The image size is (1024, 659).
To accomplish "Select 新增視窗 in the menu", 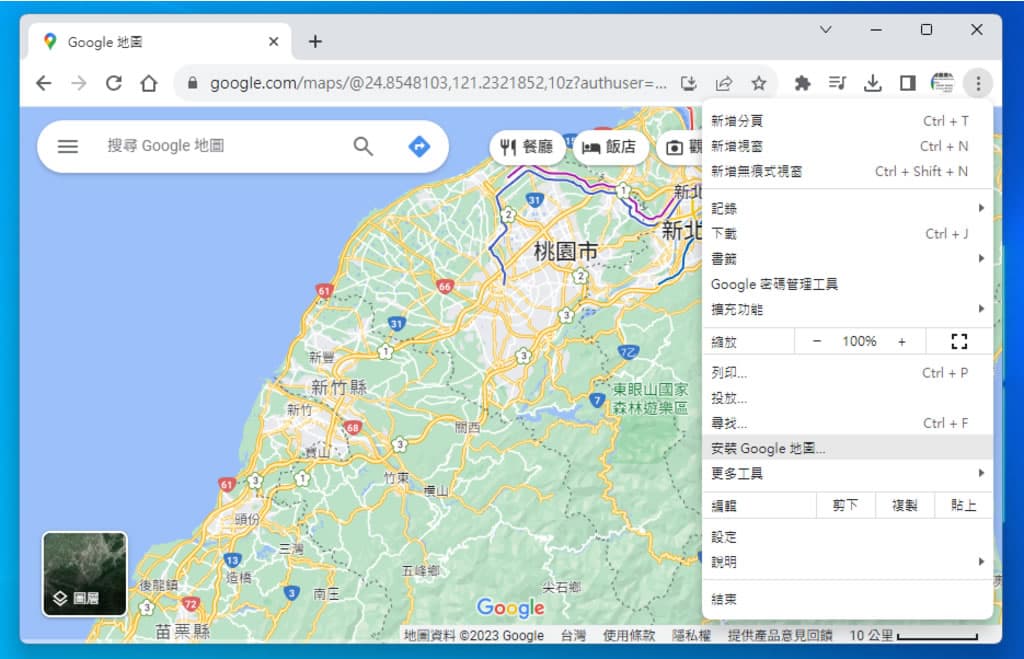I will point(848,146).
